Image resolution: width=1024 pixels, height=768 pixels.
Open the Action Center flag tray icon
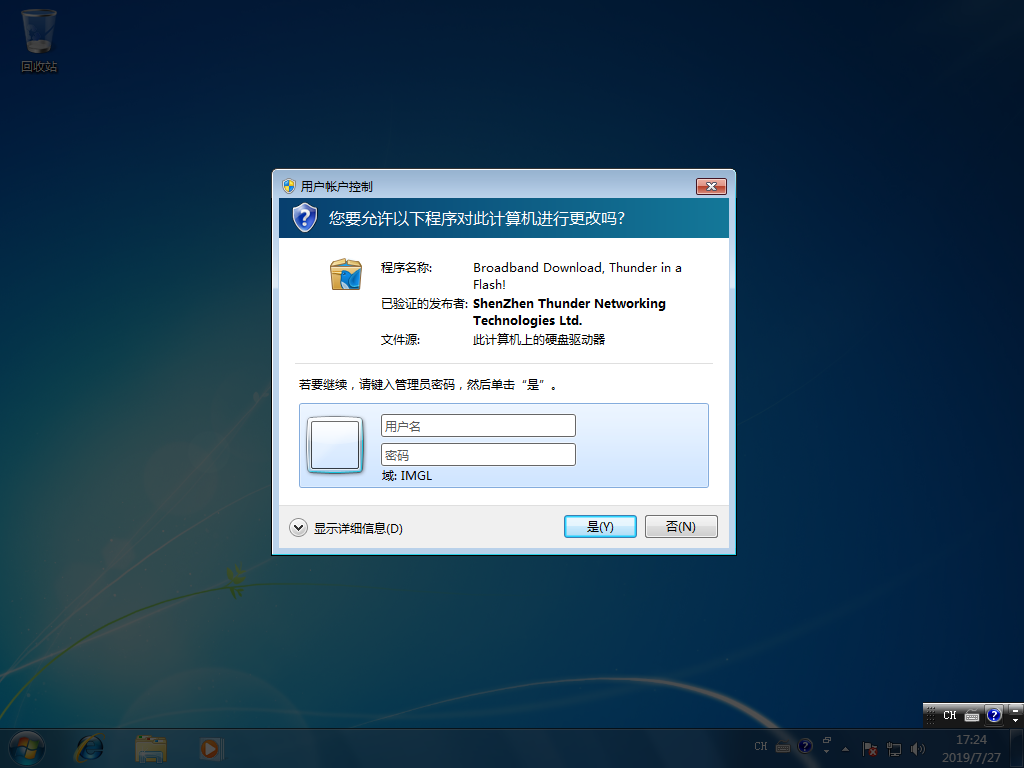870,748
